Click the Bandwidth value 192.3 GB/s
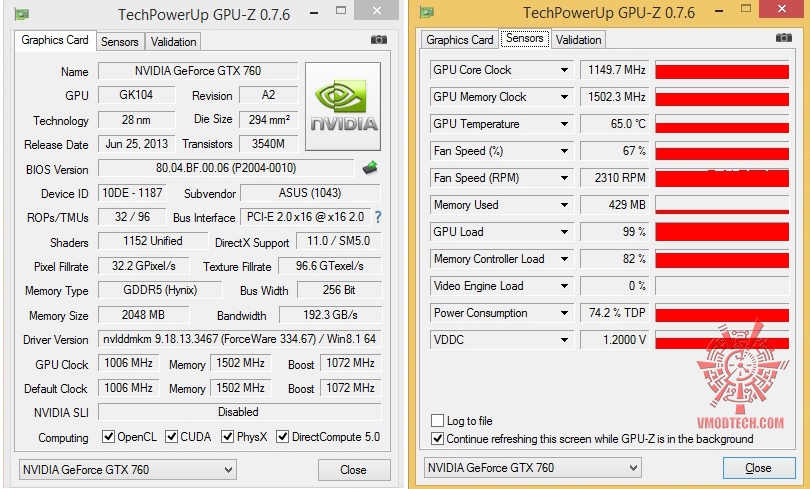810x489 pixels. pos(330,314)
